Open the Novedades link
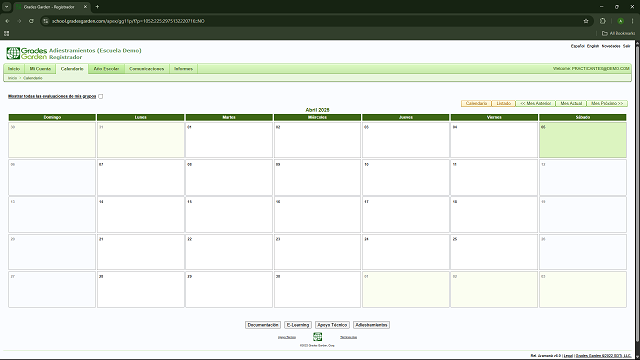The image size is (640, 360). click(x=611, y=46)
